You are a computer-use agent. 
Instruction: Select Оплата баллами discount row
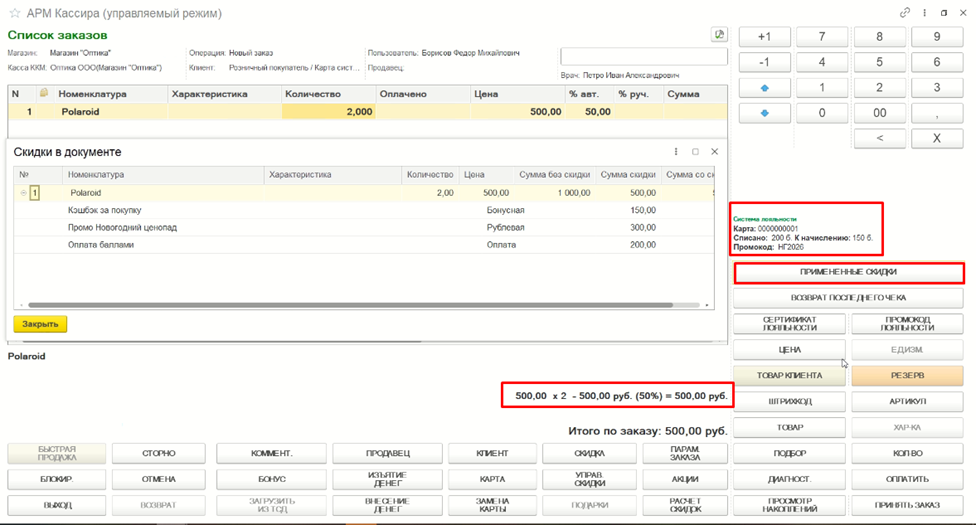(364, 245)
